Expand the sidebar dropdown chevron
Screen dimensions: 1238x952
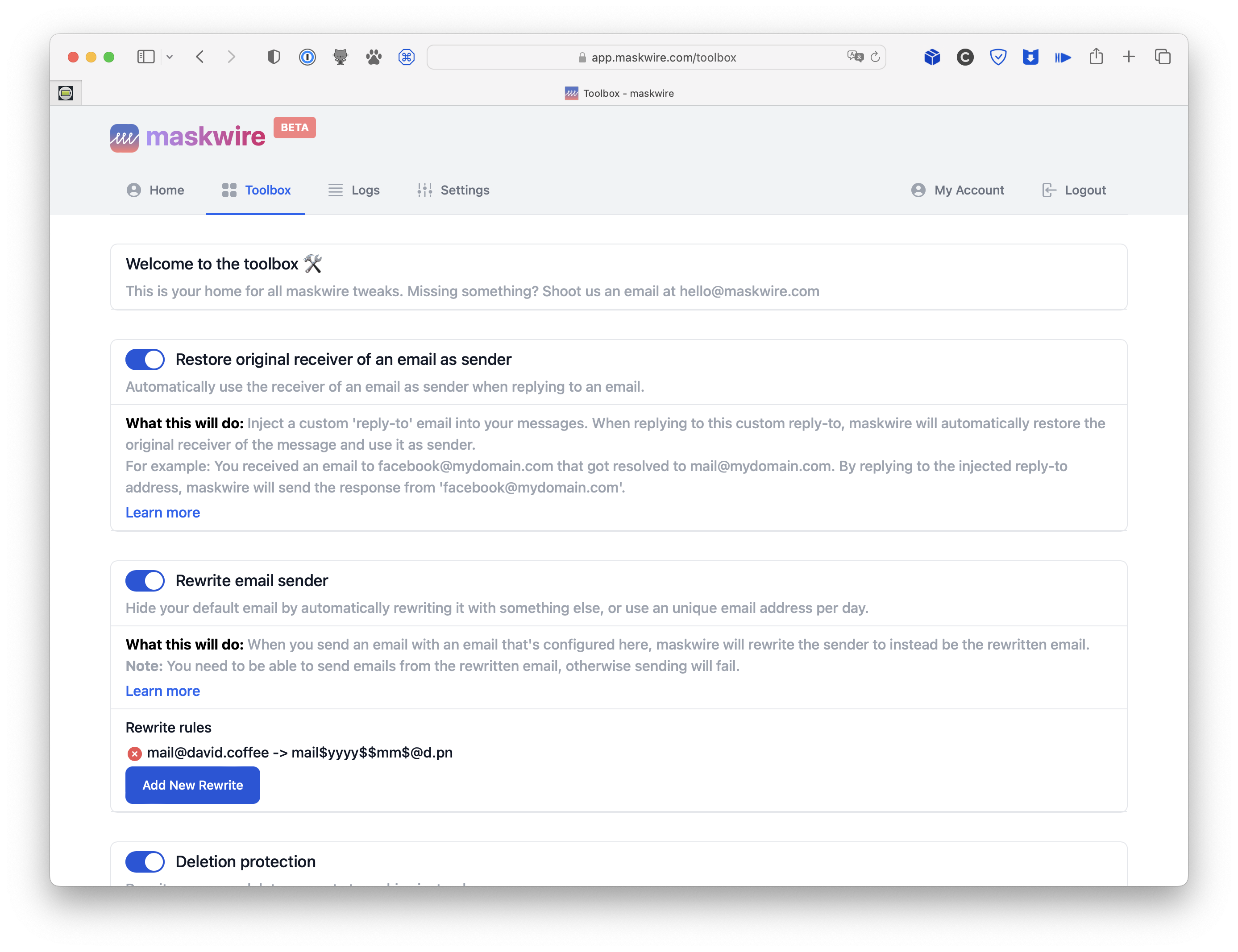[170, 57]
